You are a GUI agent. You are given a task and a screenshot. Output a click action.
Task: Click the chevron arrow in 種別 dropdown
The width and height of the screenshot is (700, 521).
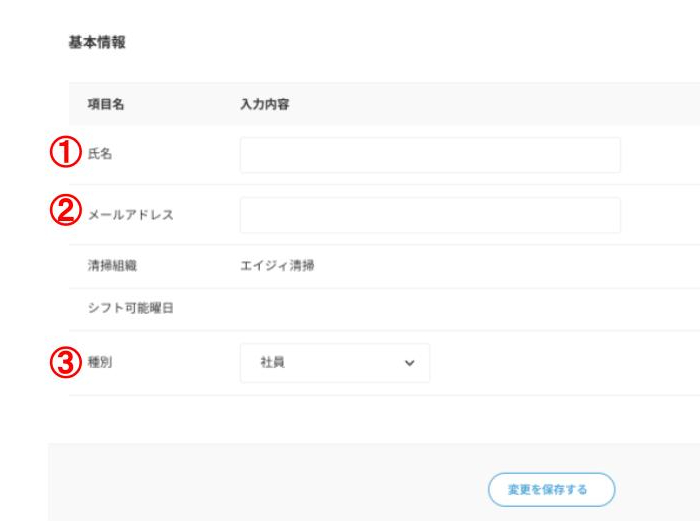(409, 363)
